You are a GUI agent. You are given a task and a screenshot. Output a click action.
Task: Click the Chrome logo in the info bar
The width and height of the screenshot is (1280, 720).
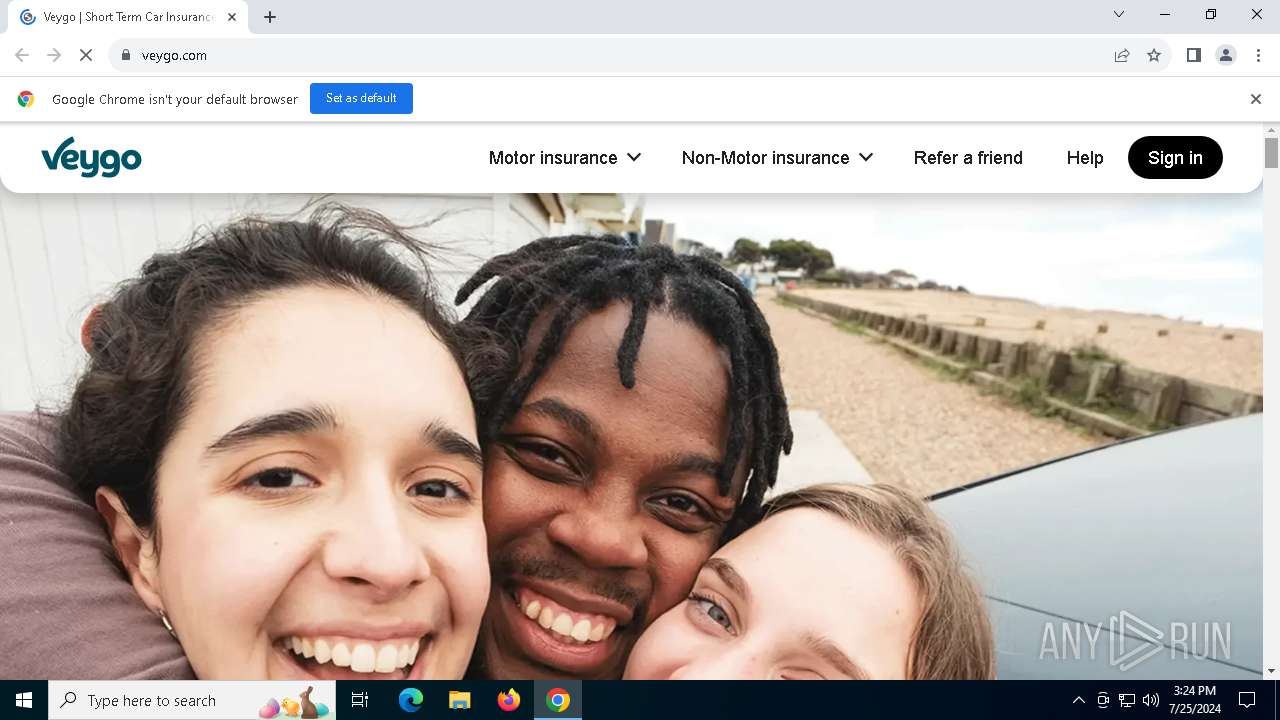tap(26, 99)
